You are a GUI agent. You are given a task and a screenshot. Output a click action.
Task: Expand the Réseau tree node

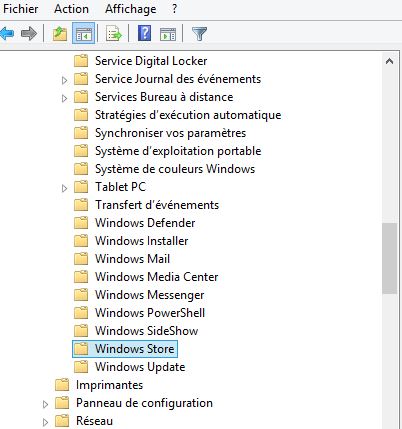(45, 422)
